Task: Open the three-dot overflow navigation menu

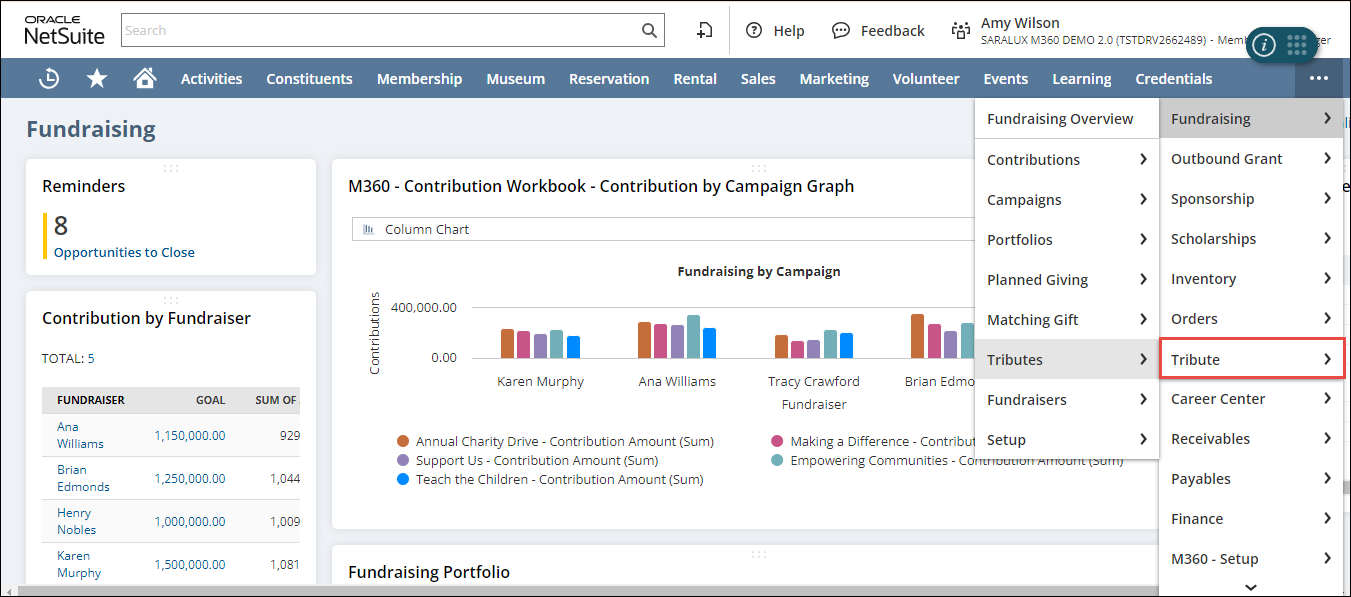Action: pyautogui.click(x=1319, y=78)
